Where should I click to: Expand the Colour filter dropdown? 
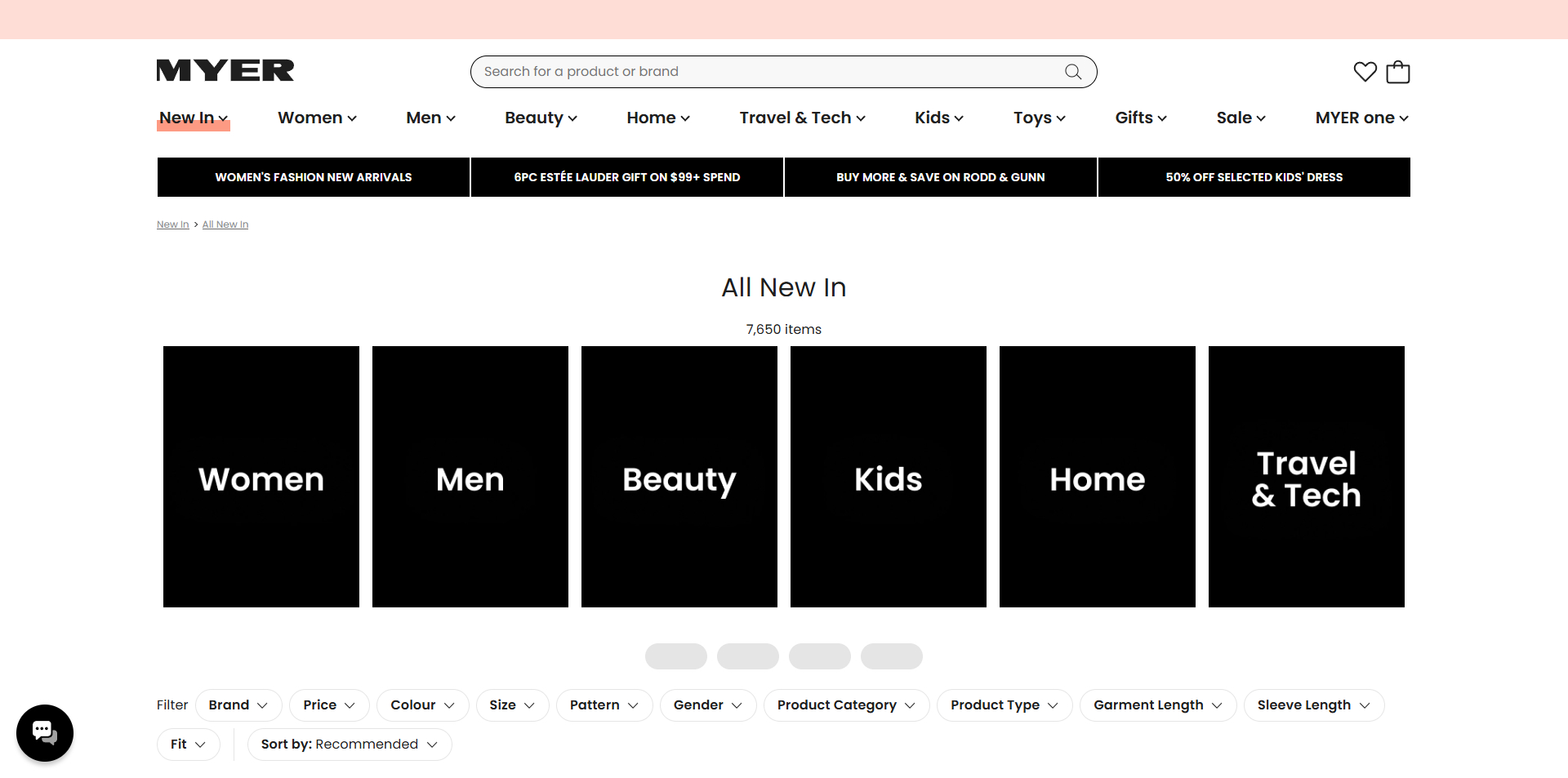tap(423, 705)
